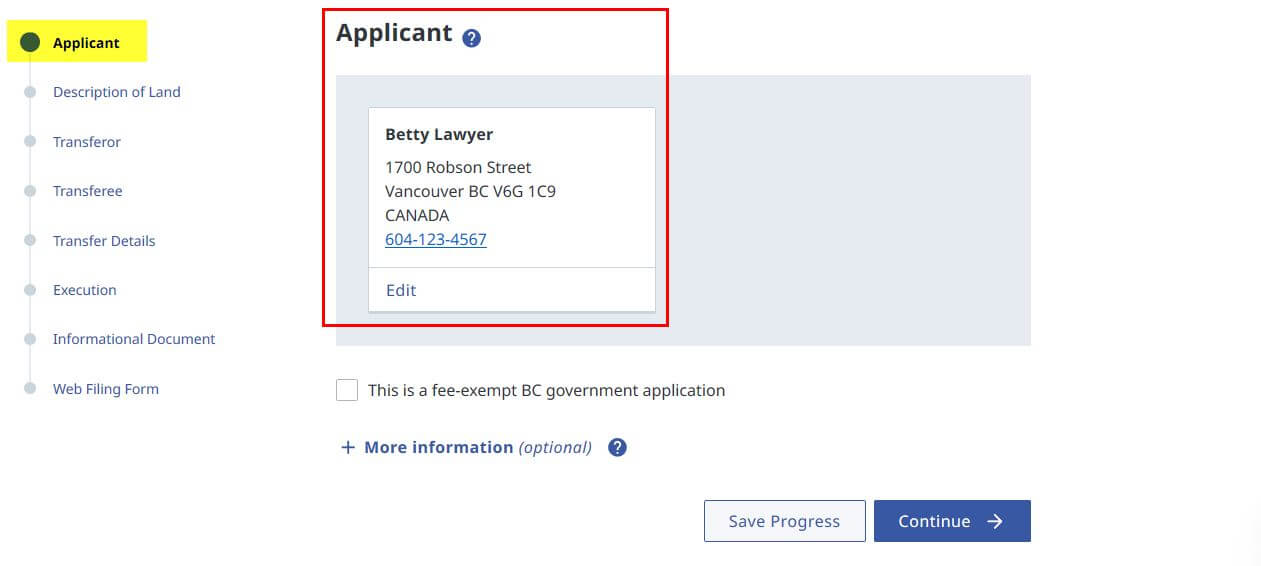Click the Description of Land step dot
The width and height of the screenshot is (1261, 566).
30,92
